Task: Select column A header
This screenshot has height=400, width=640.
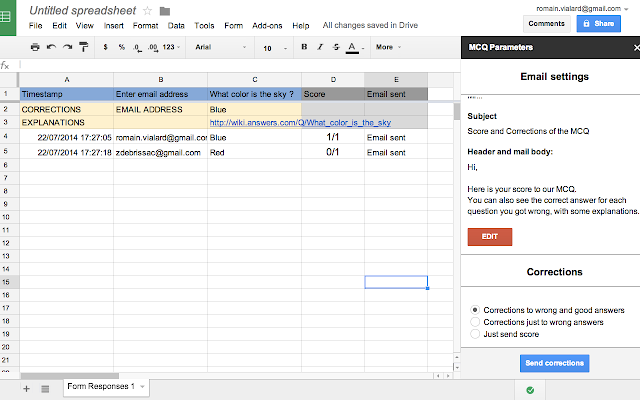Action: [x=67, y=80]
